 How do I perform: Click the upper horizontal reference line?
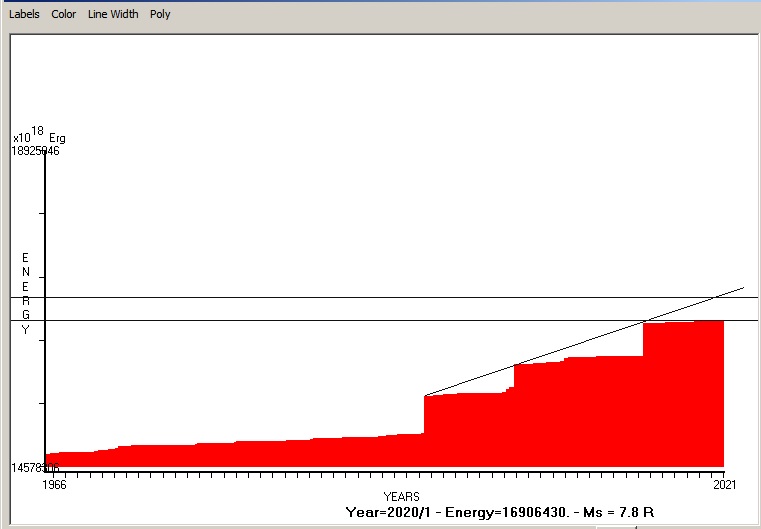pos(300,297)
